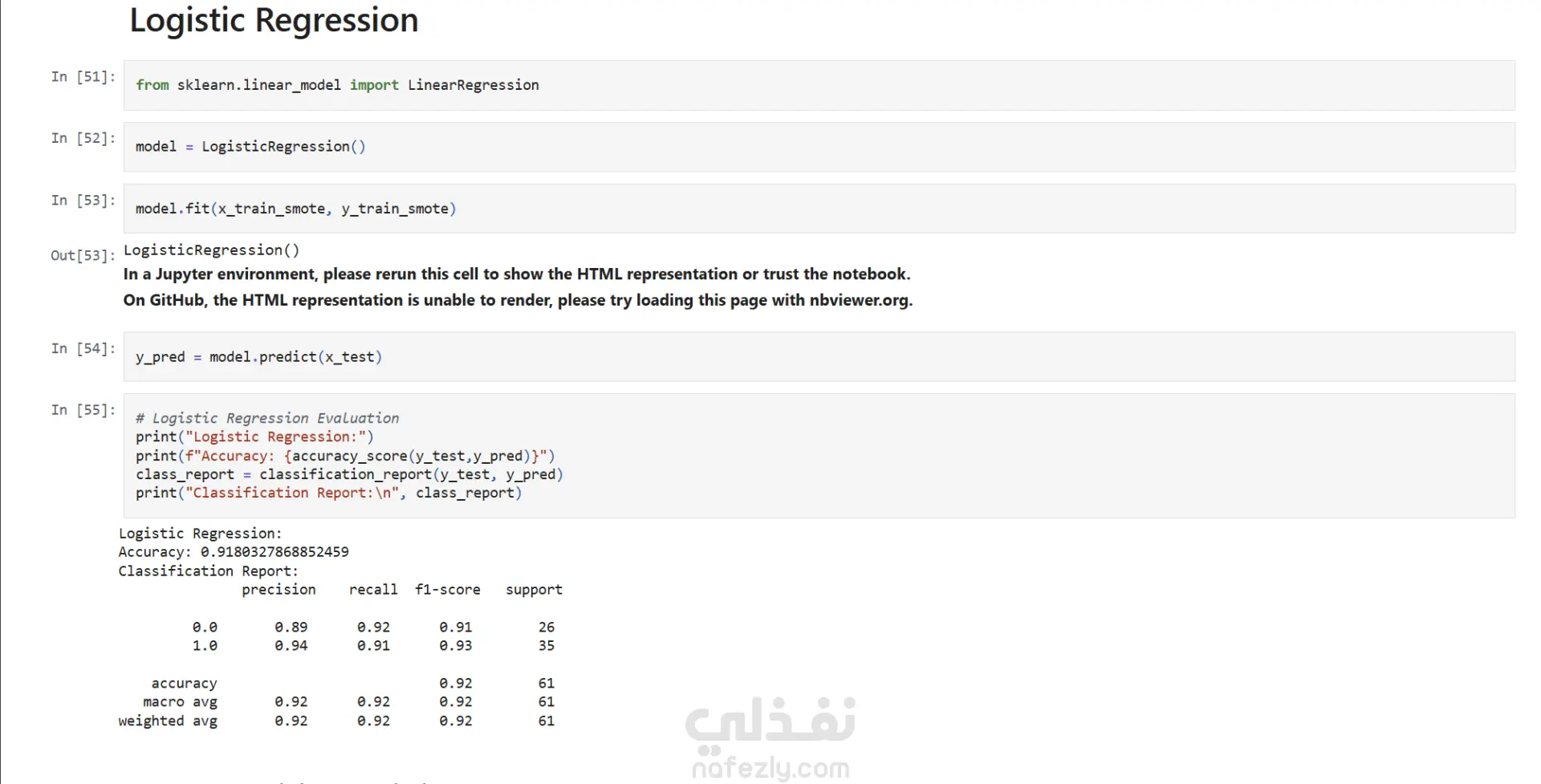
Task: Select the In [51] cell prompt
Action: tap(83, 77)
